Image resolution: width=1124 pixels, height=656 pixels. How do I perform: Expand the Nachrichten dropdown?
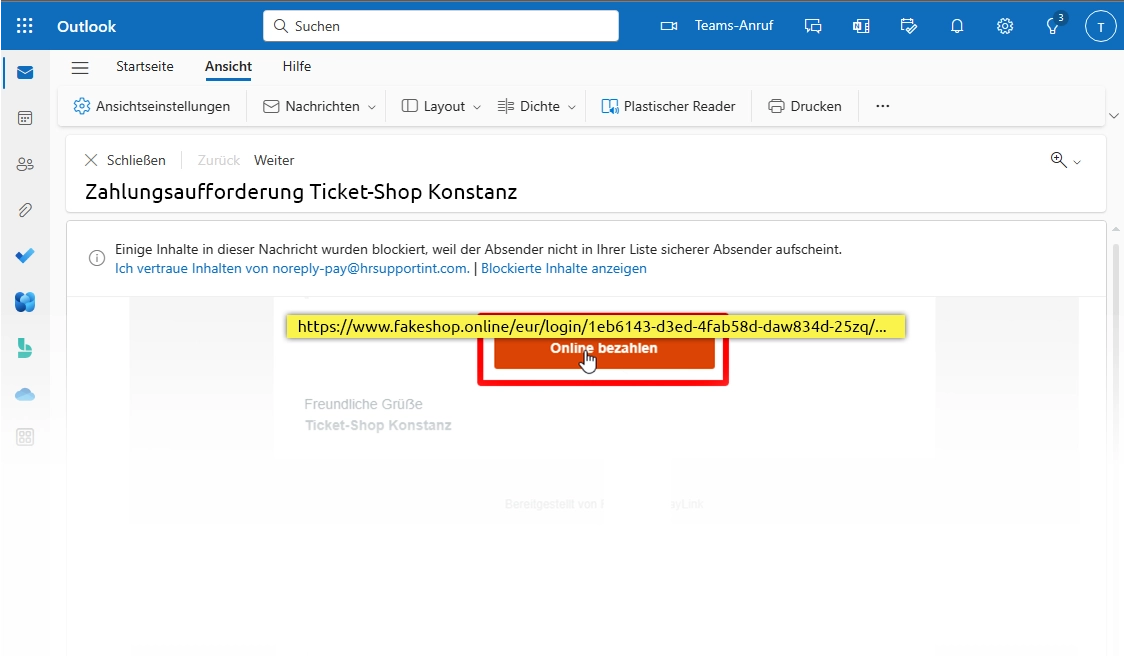click(371, 107)
